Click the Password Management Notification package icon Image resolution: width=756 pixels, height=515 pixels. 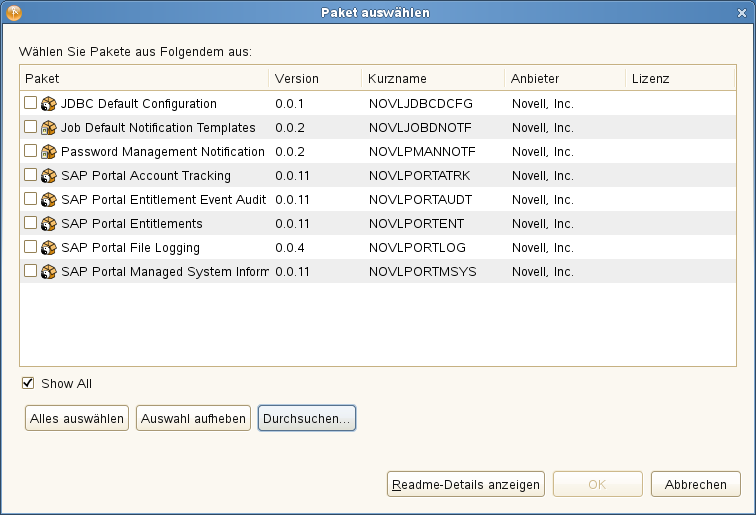pyautogui.click(x=48, y=151)
